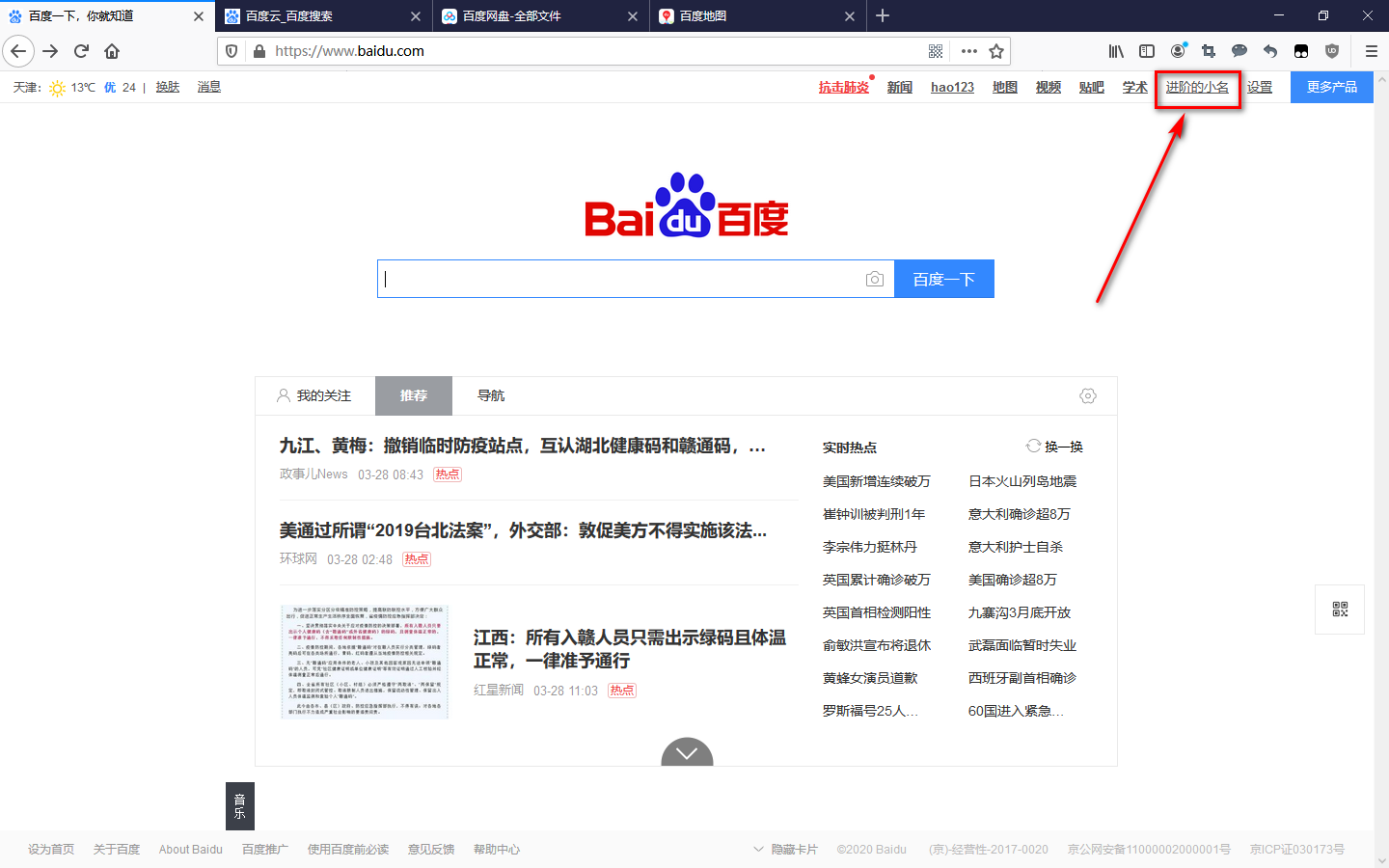Click the 换肤 link
Image resolution: width=1389 pixels, height=868 pixels.
coord(168,87)
